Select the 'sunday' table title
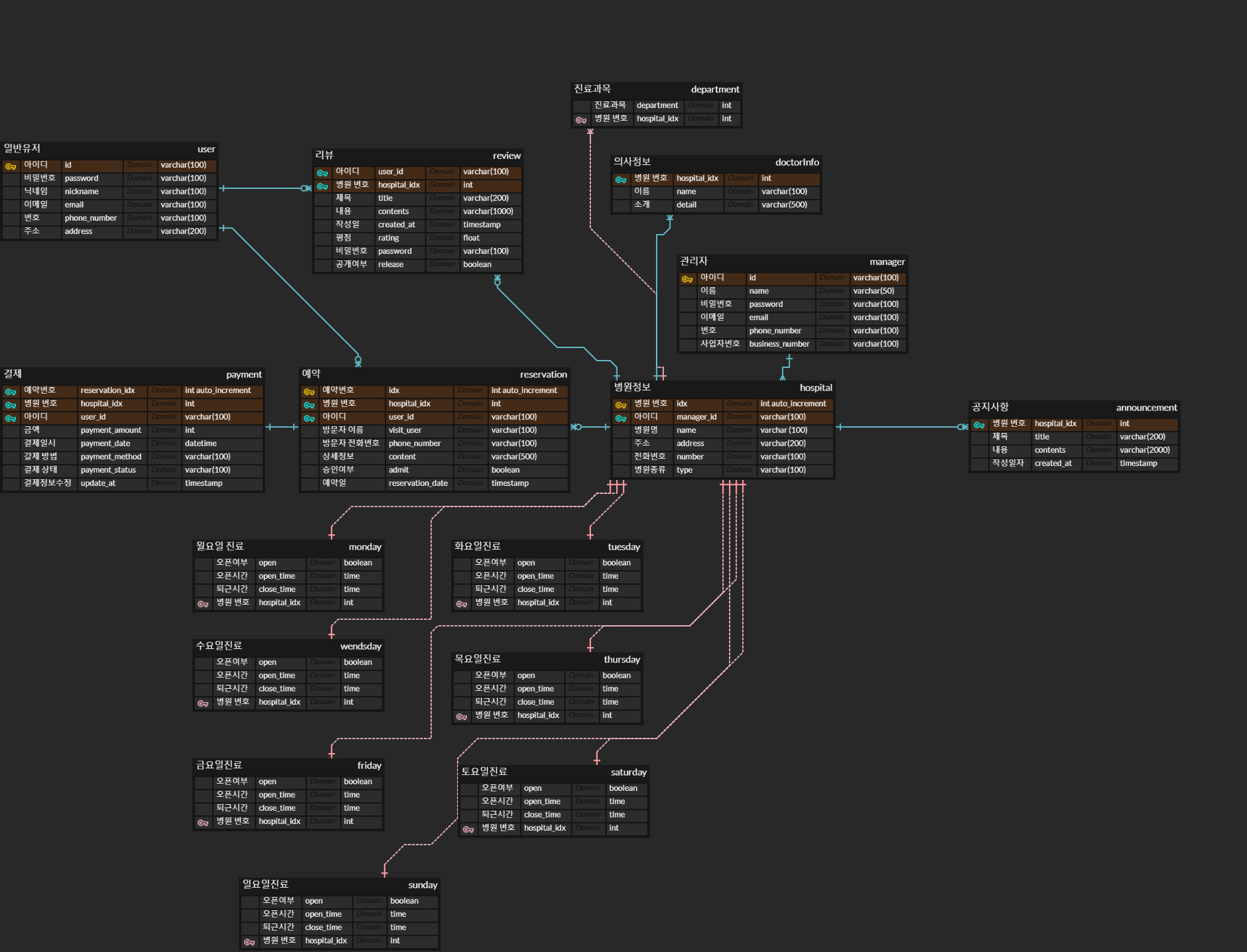The image size is (1247, 952). 423,885
